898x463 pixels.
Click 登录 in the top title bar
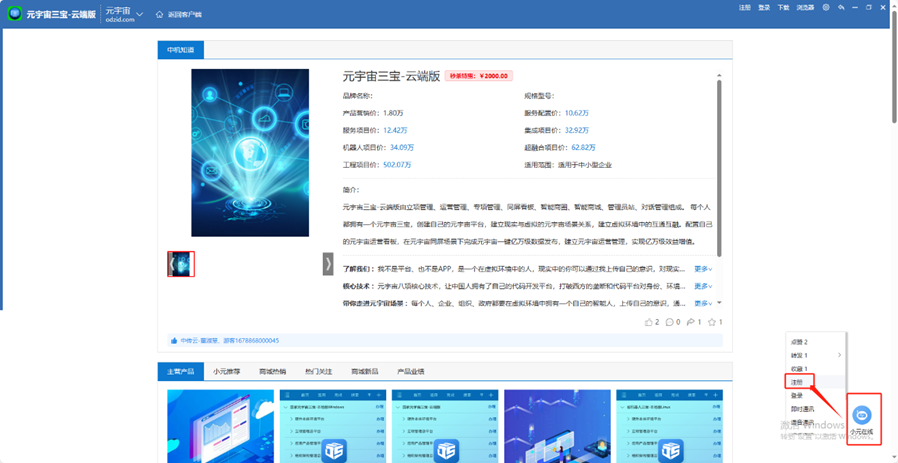tap(764, 7)
